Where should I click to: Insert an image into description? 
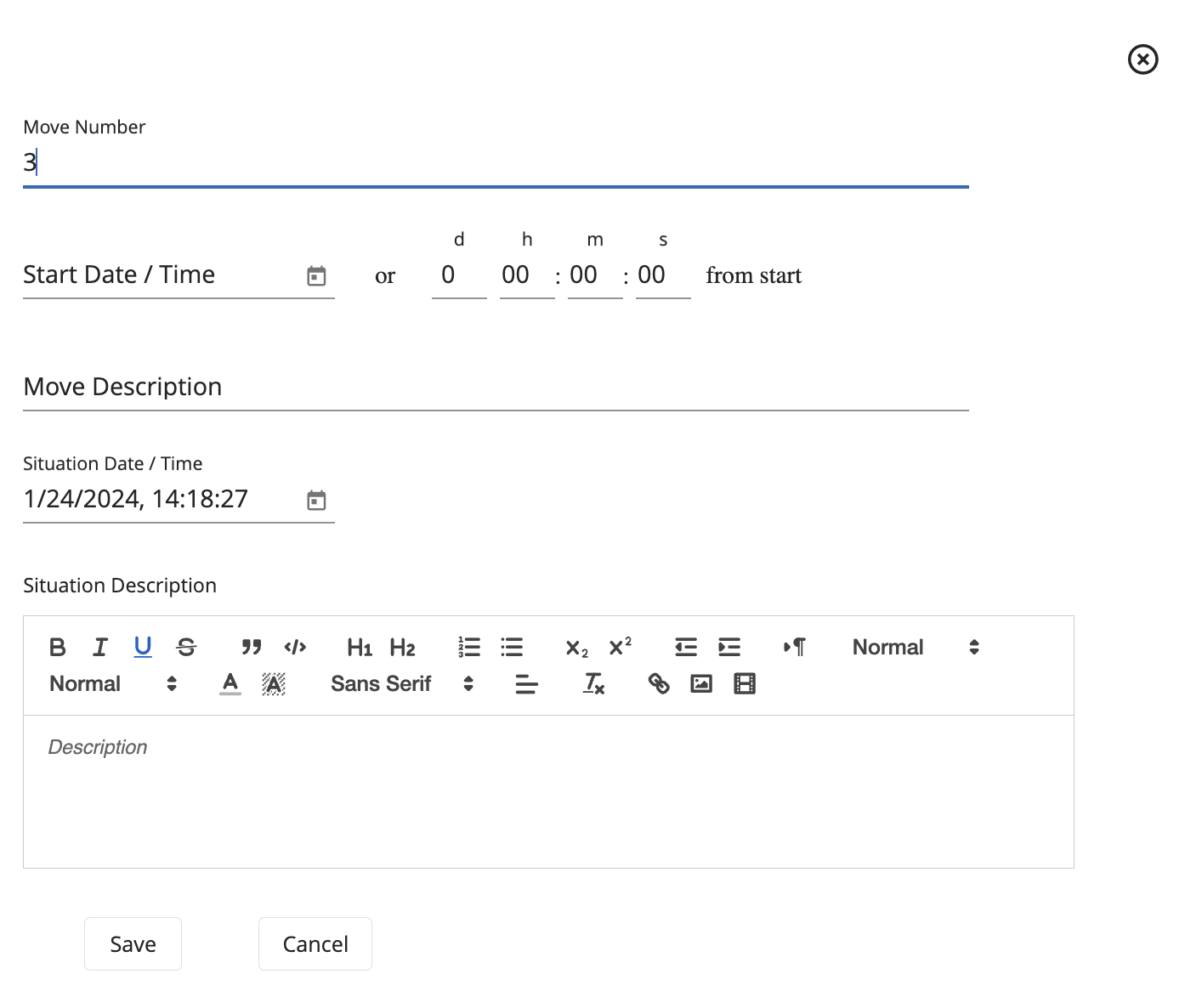701,684
